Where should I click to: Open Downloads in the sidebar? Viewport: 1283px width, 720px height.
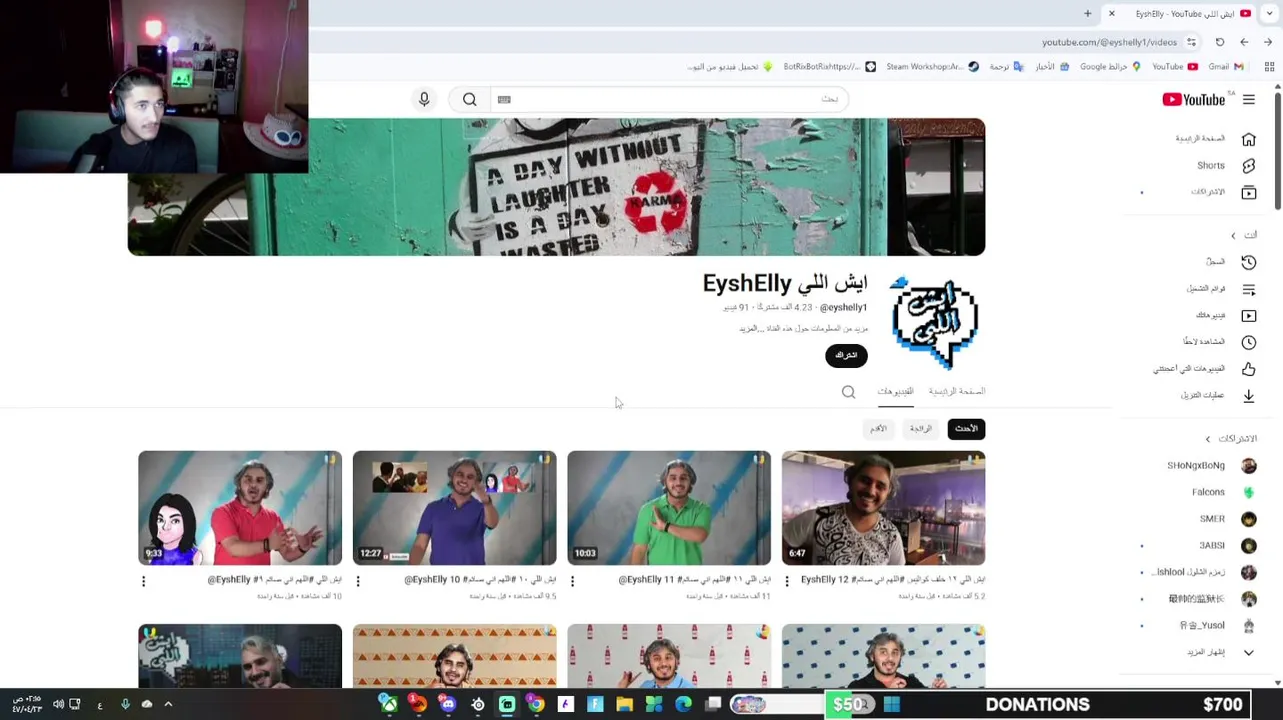pyautogui.click(x=1216, y=395)
